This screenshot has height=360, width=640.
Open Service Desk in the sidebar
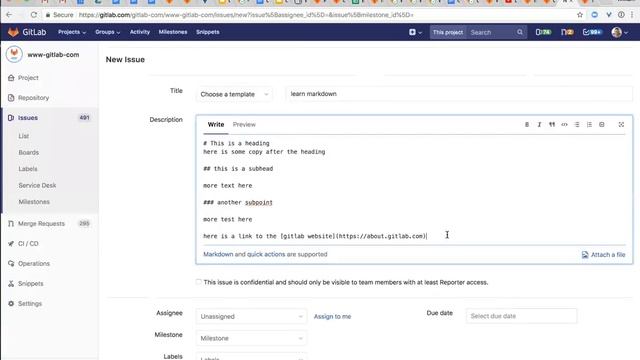[x=37, y=185]
